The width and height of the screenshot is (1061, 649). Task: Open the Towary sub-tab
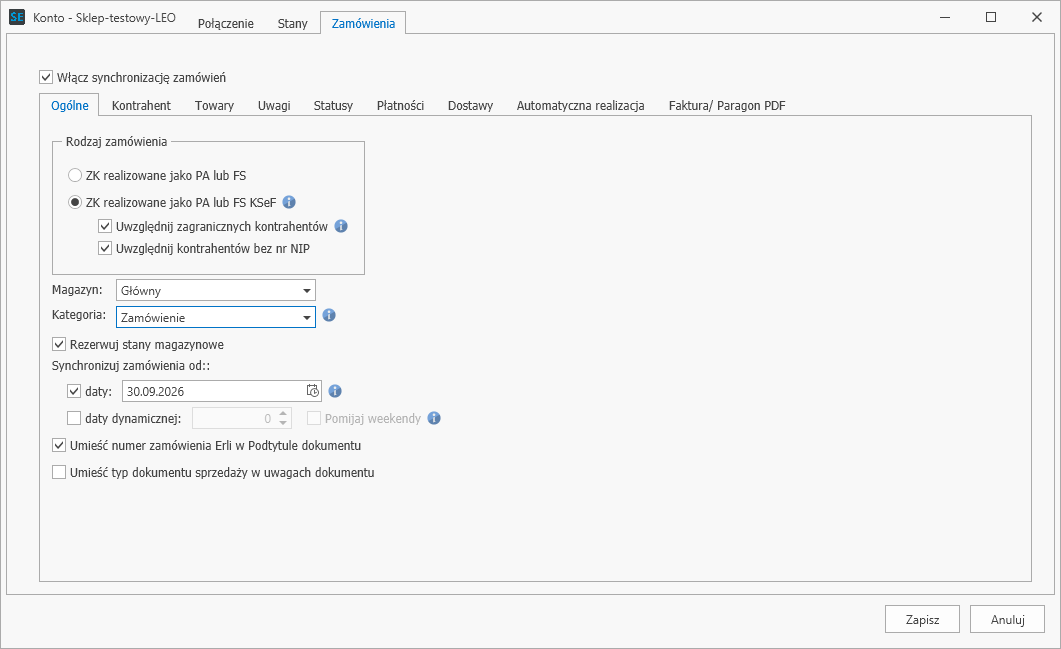tap(215, 106)
